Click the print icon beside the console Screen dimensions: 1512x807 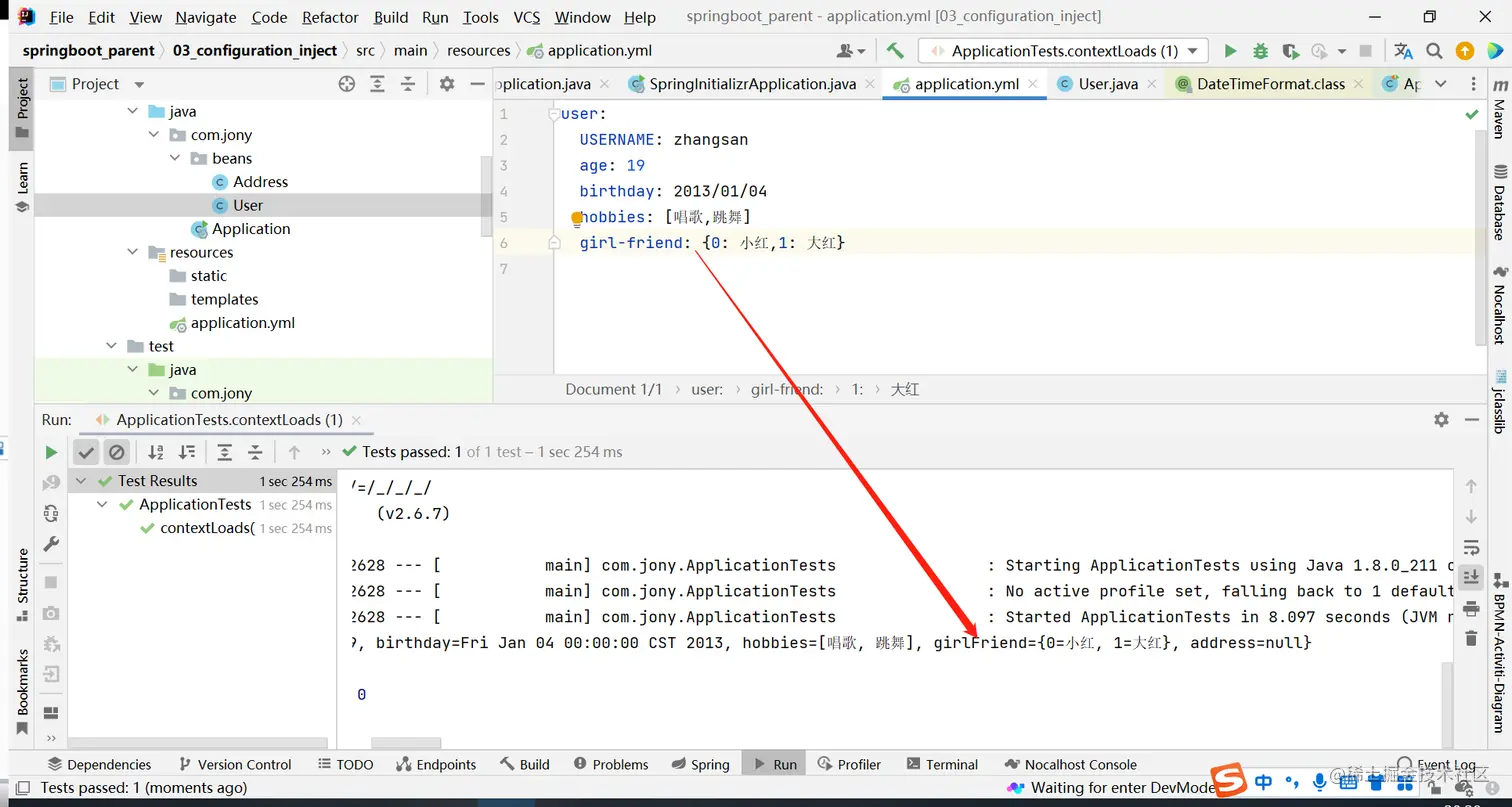coord(1471,608)
